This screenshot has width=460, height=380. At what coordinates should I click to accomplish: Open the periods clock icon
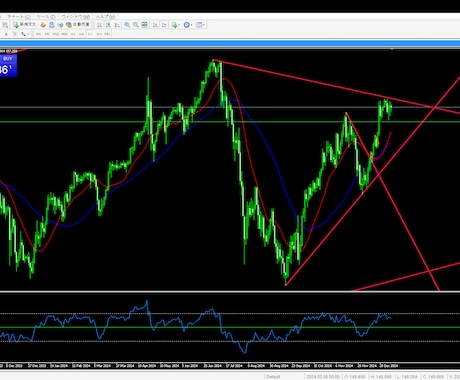186,25
